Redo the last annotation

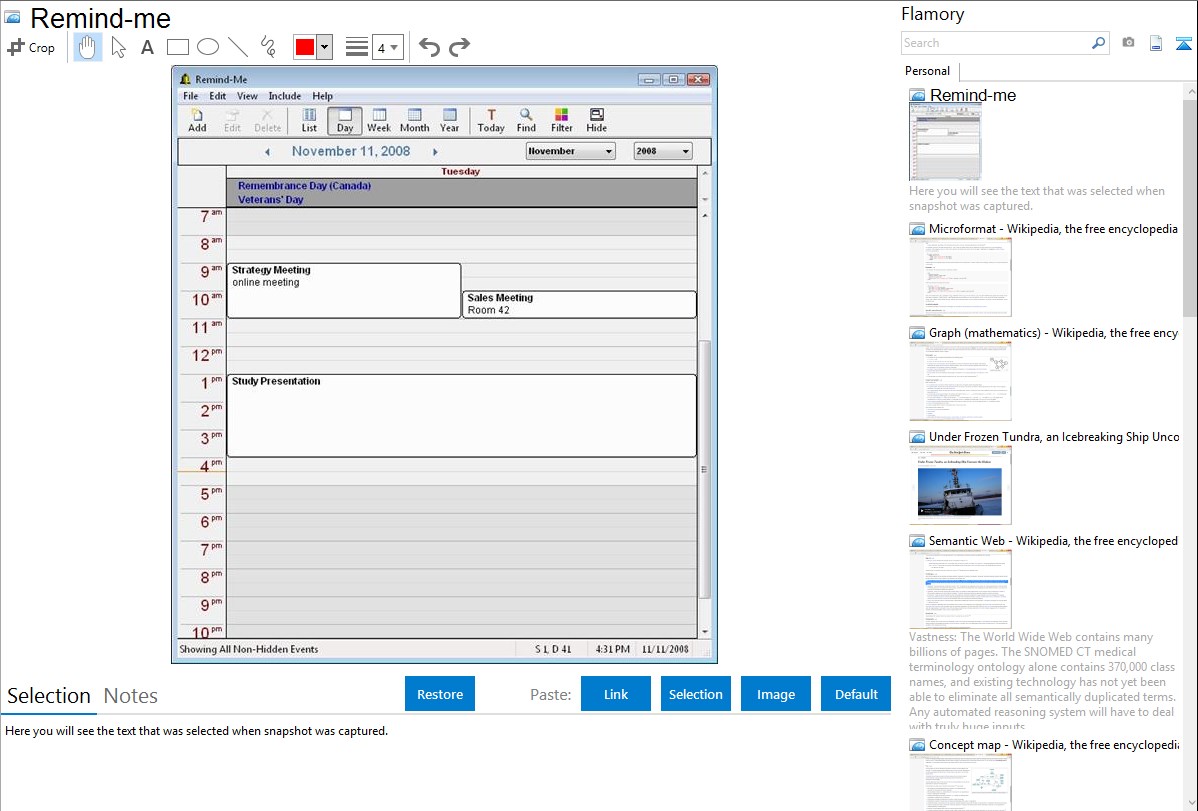coord(459,47)
